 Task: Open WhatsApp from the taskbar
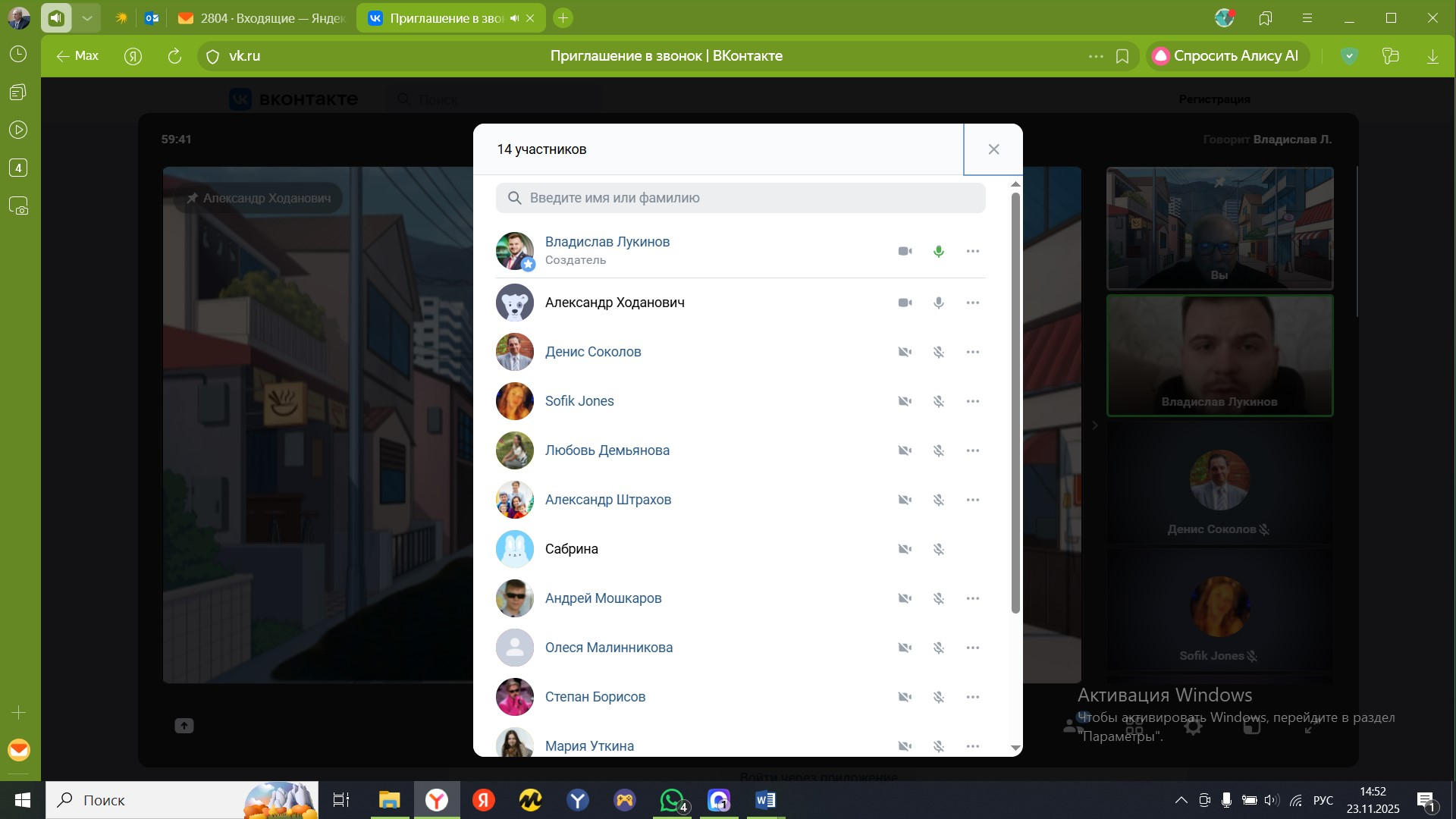pyautogui.click(x=672, y=800)
